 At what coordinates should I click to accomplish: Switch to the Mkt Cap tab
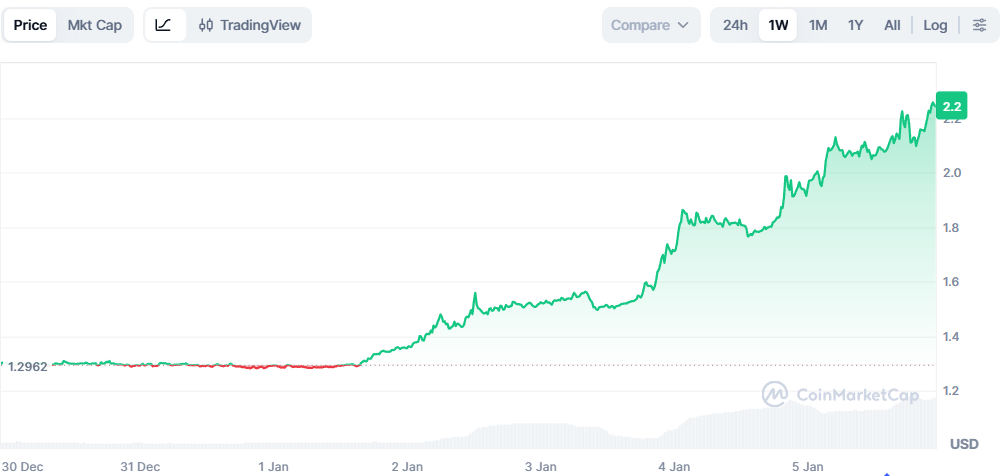point(95,25)
